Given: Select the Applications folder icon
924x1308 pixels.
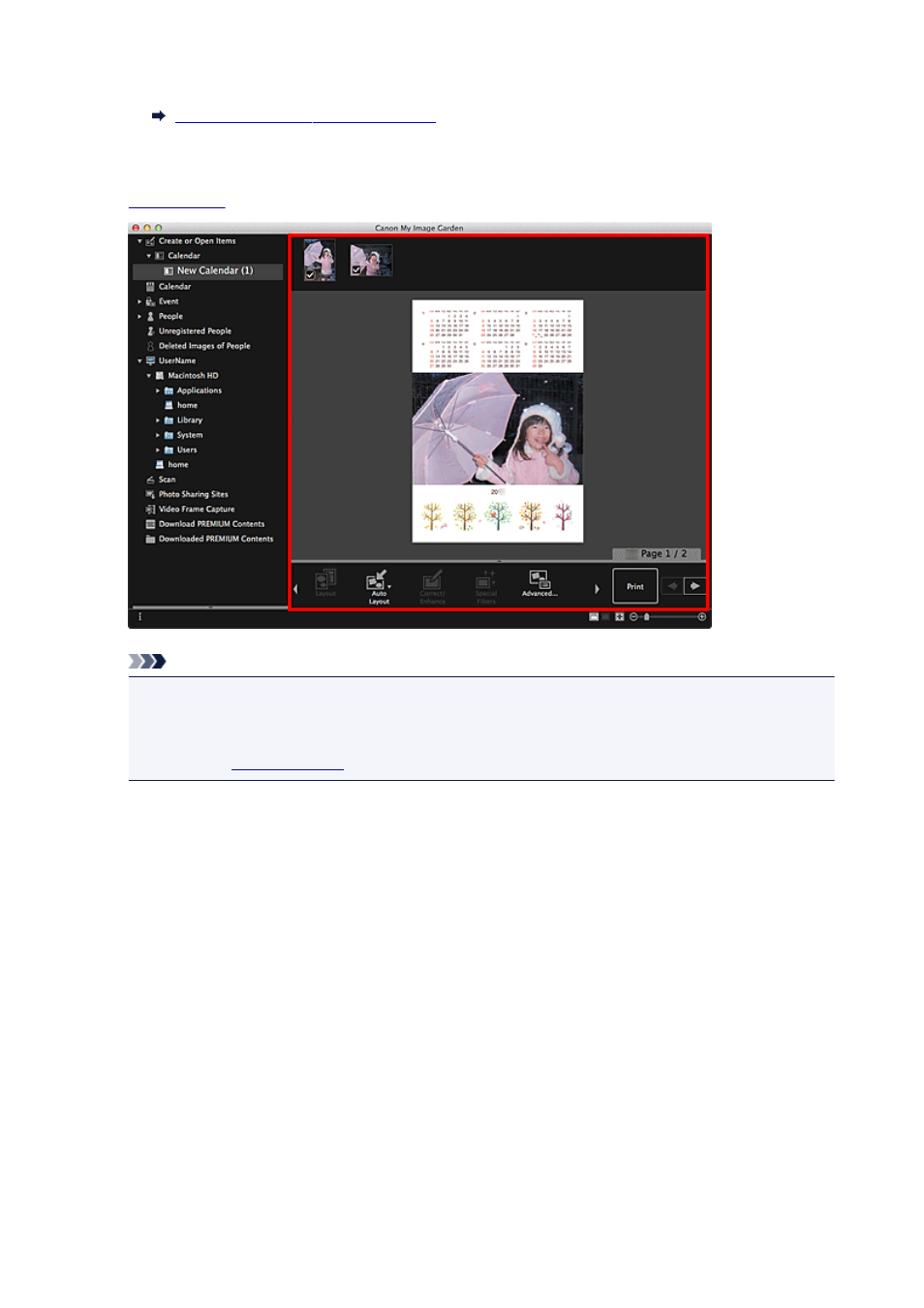Looking at the screenshot, I should [x=169, y=390].
